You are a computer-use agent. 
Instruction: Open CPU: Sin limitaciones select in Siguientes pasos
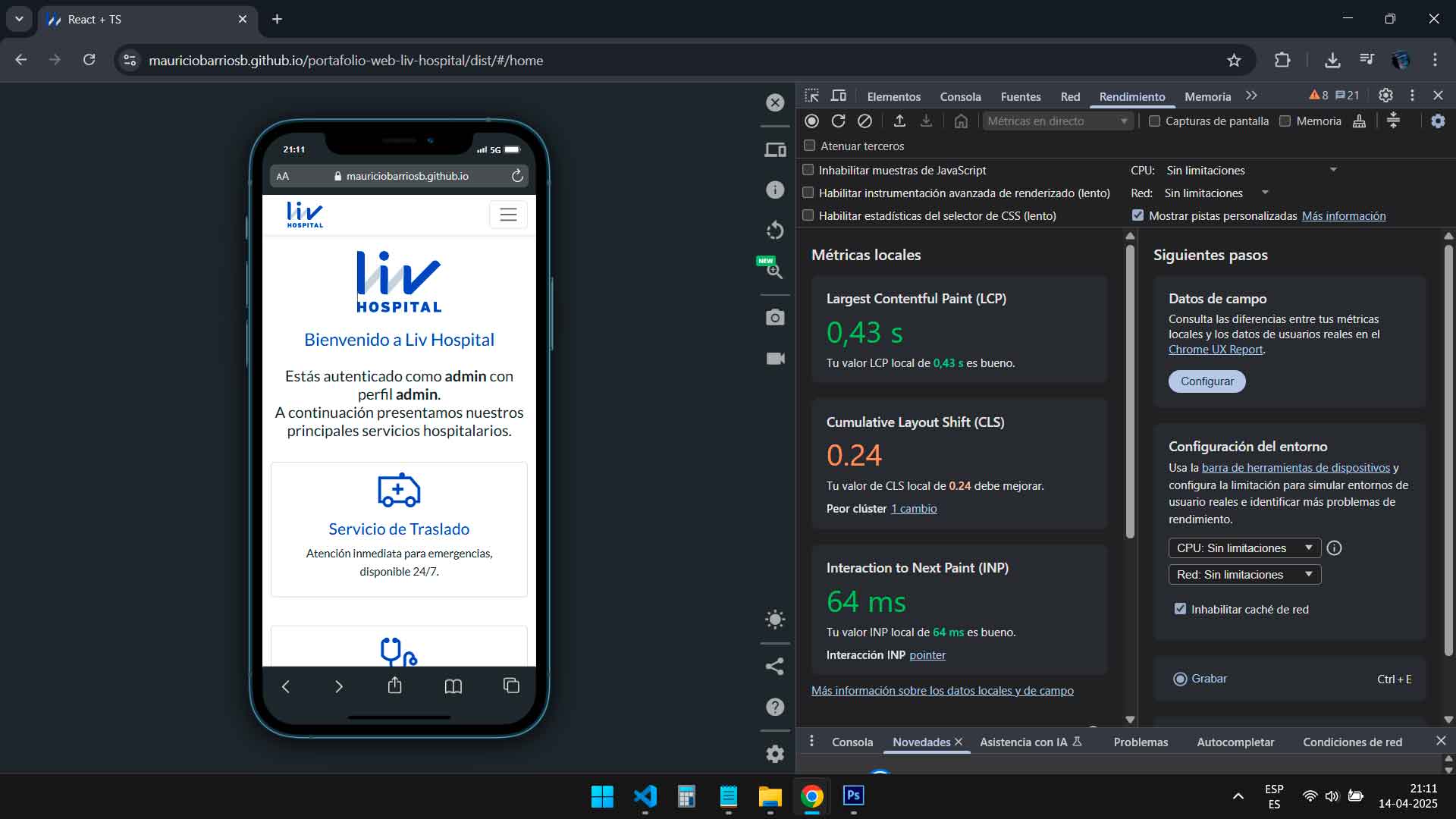tap(1244, 548)
